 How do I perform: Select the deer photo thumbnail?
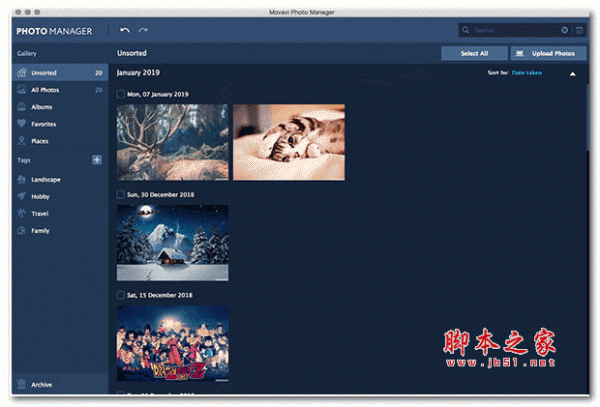(x=172, y=142)
